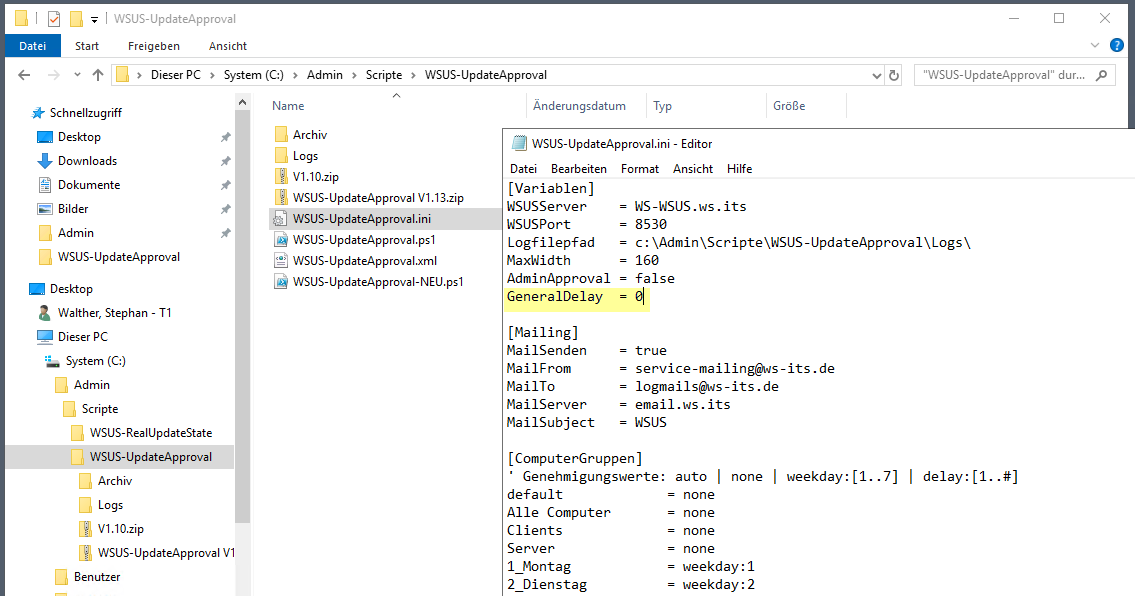
Task: Click the Forward navigation arrow
Action: [x=53, y=75]
